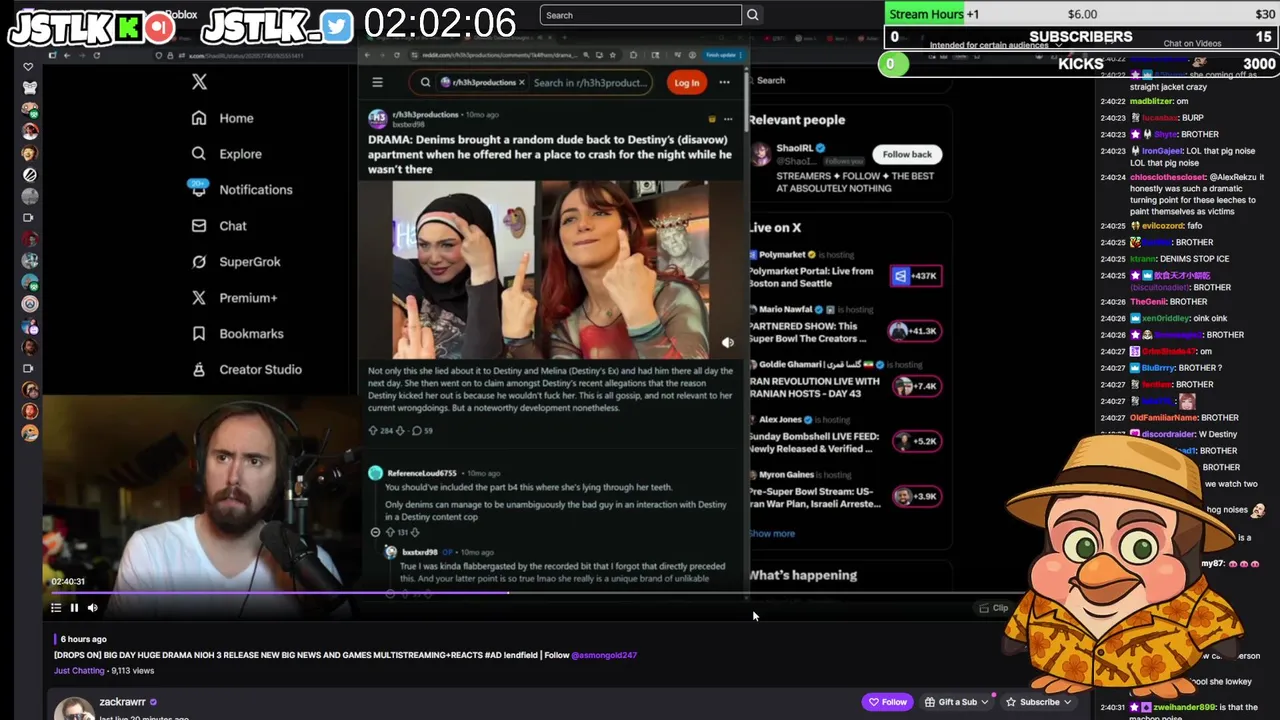The height and width of the screenshot is (720, 1280).
Task: Open Alex Jones Sunday Bombshell live listing
Action: coord(814,442)
